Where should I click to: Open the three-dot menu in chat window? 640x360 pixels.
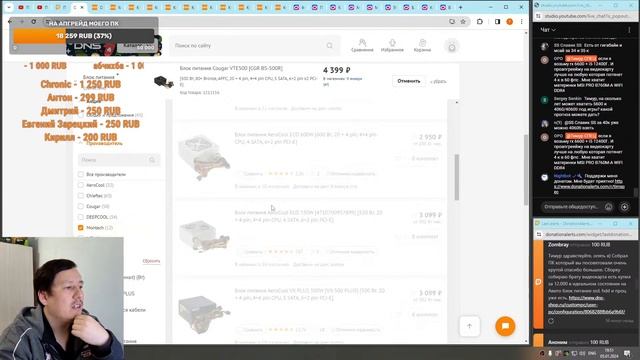click(x=629, y=30)
